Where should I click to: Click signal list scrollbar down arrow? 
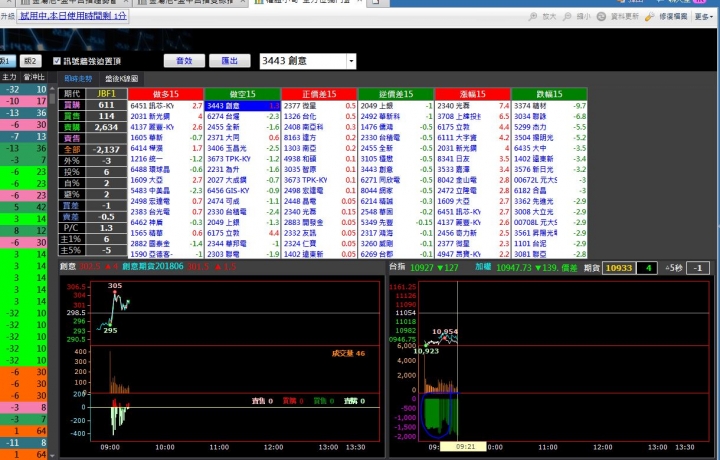(x=52, y=455)
